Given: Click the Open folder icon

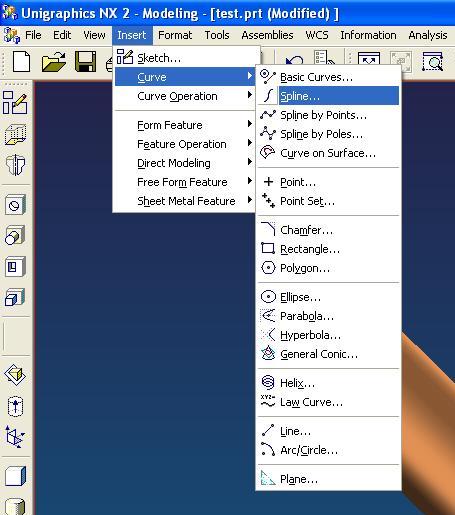Looking at the screenshot, I should 54,61.
